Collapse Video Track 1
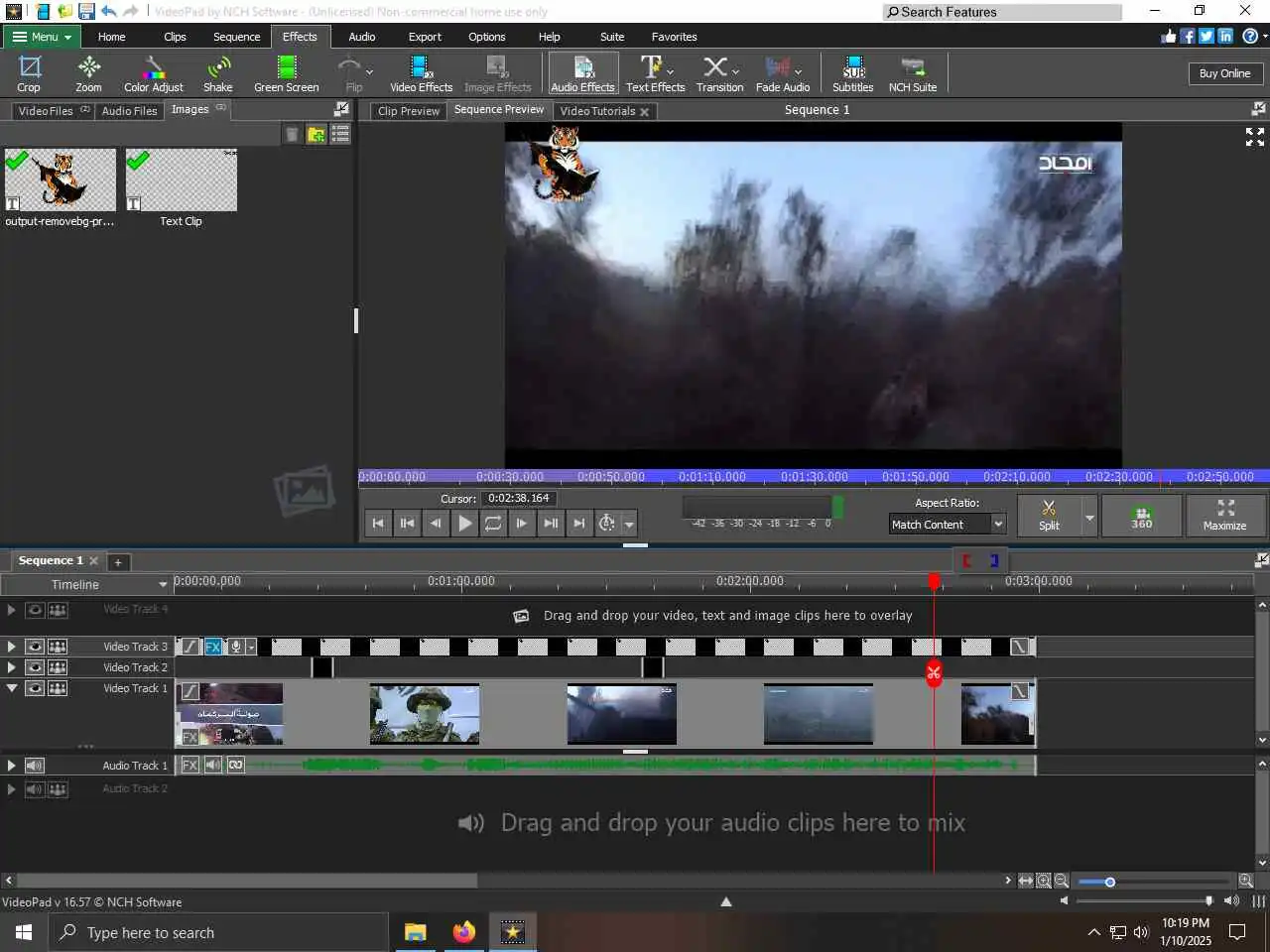The width and height of the screenshot is (1270, 952). click(x=12, y=688)
